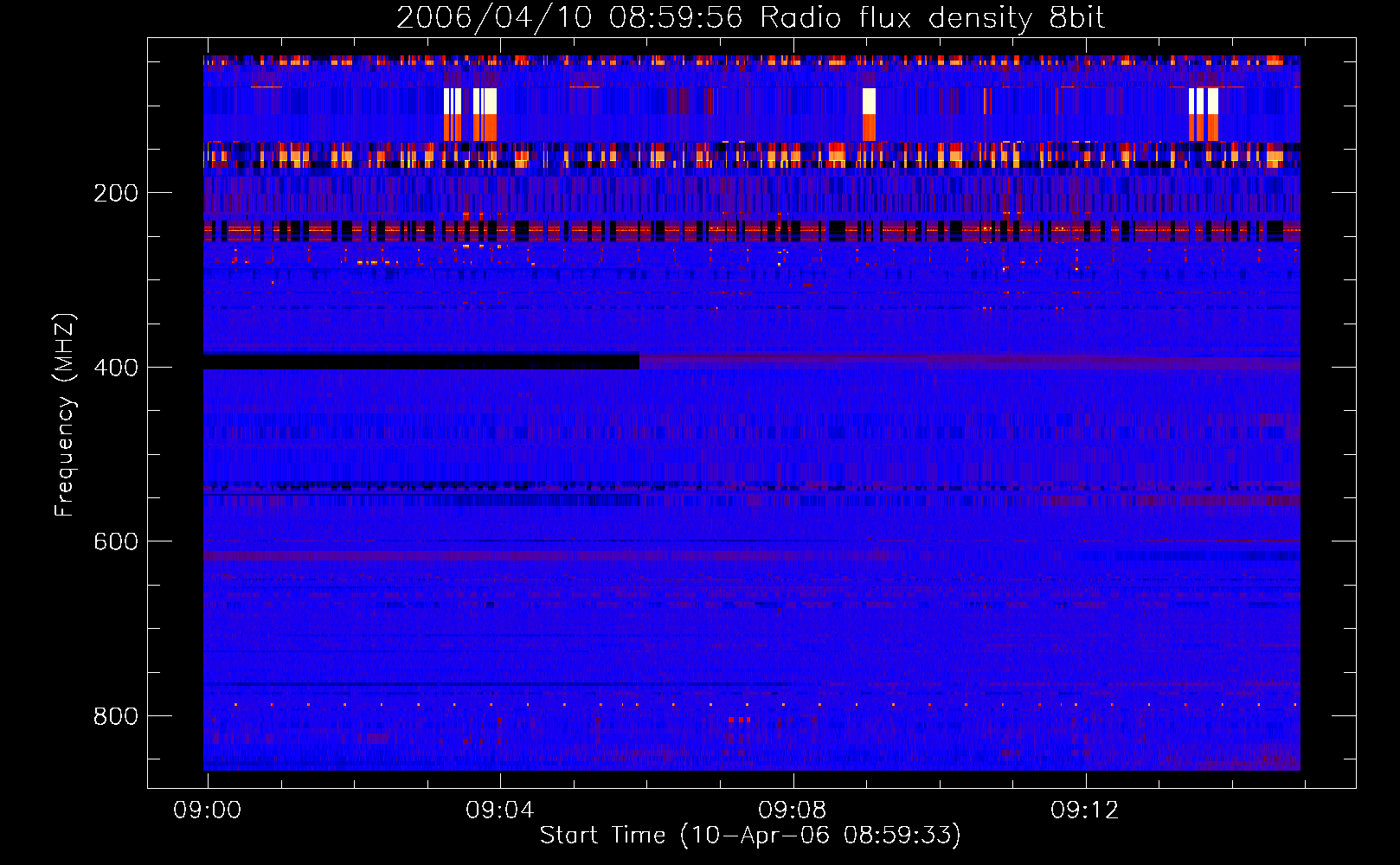Click the '400' frequency tick label
The image size is (1400, 865).
click(x=116, y=368)
